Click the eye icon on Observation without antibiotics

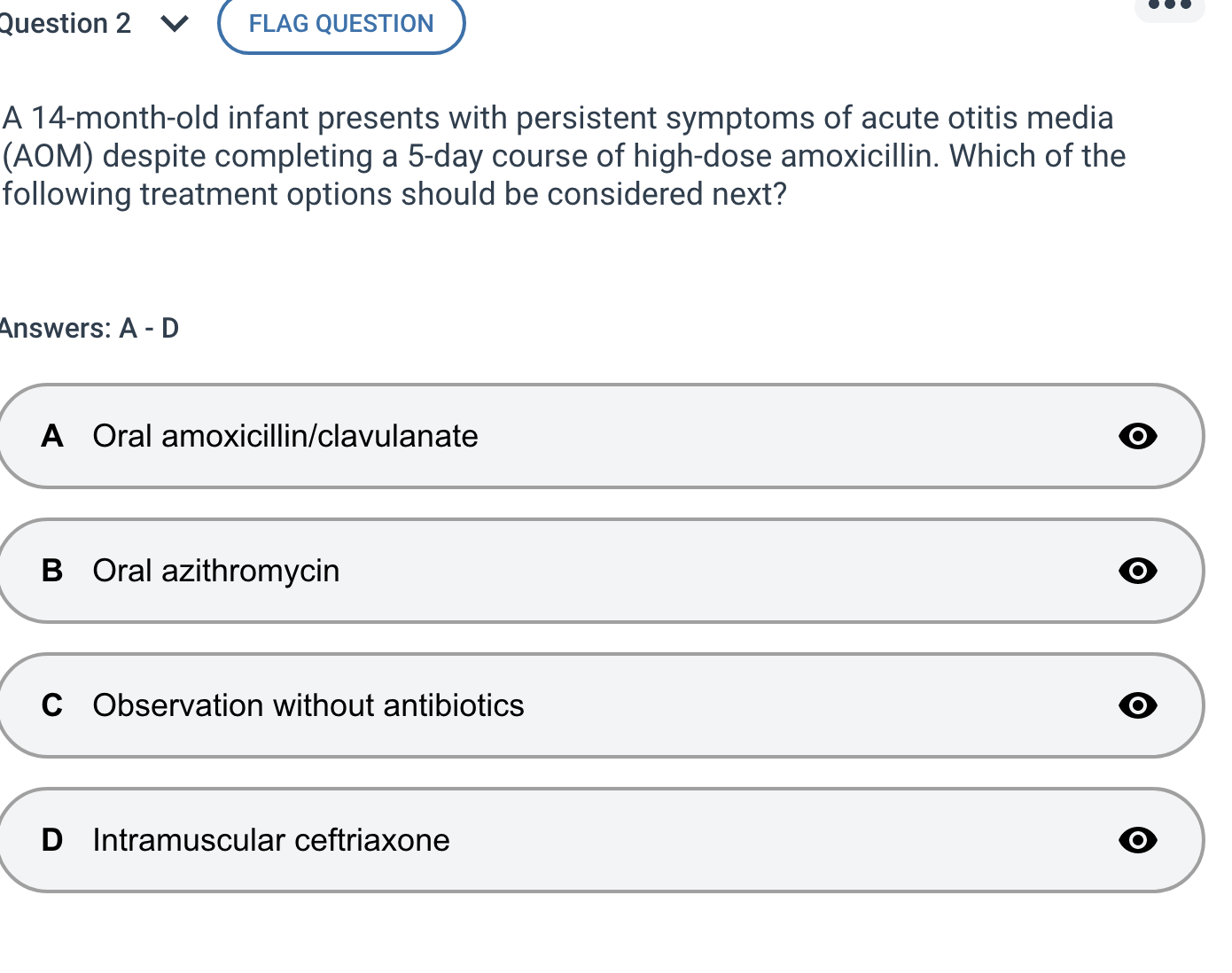[x=1137, y=705]
